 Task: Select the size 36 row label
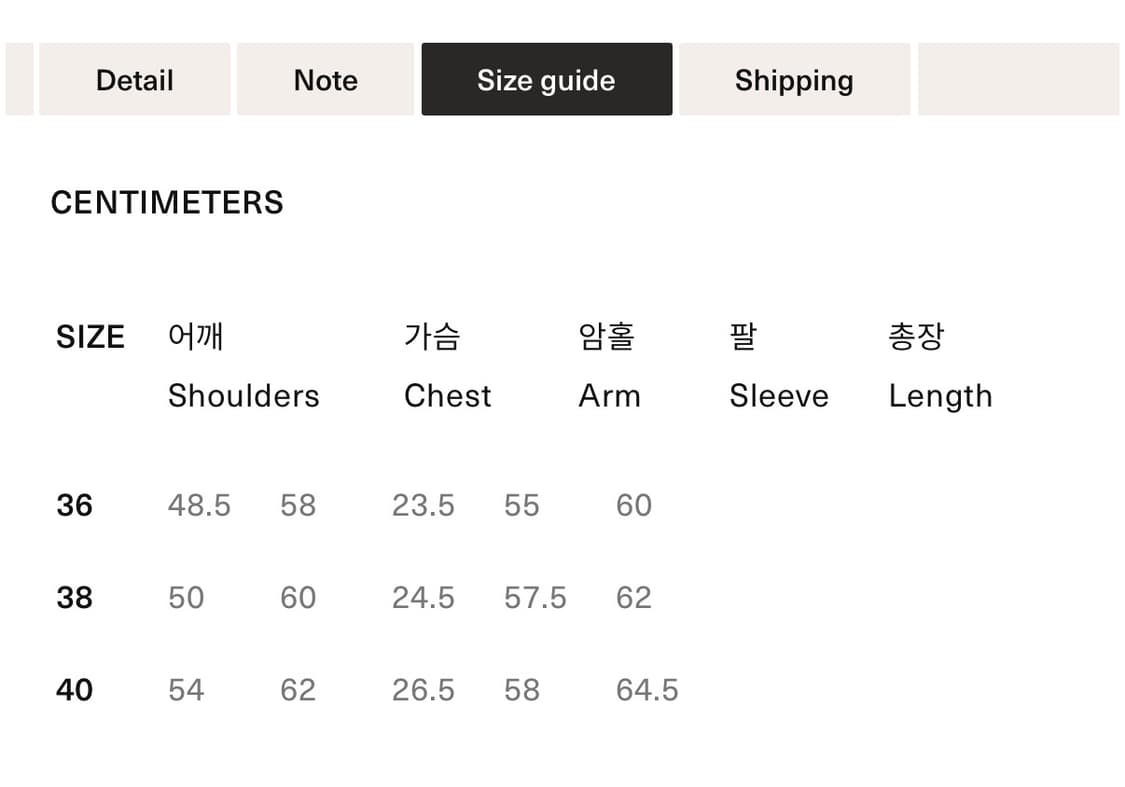[x=75, y=505]
